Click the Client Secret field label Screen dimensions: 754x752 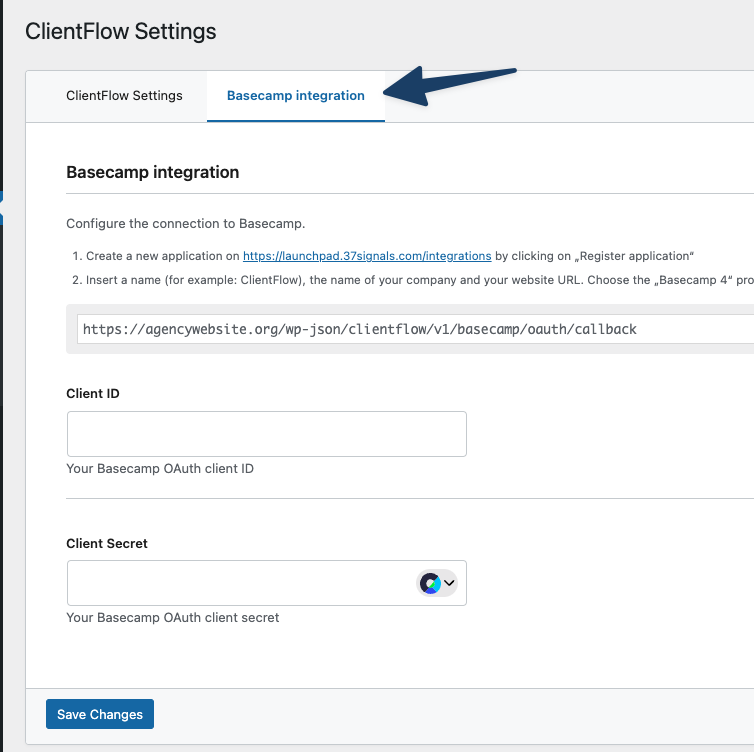click(107, 543)
